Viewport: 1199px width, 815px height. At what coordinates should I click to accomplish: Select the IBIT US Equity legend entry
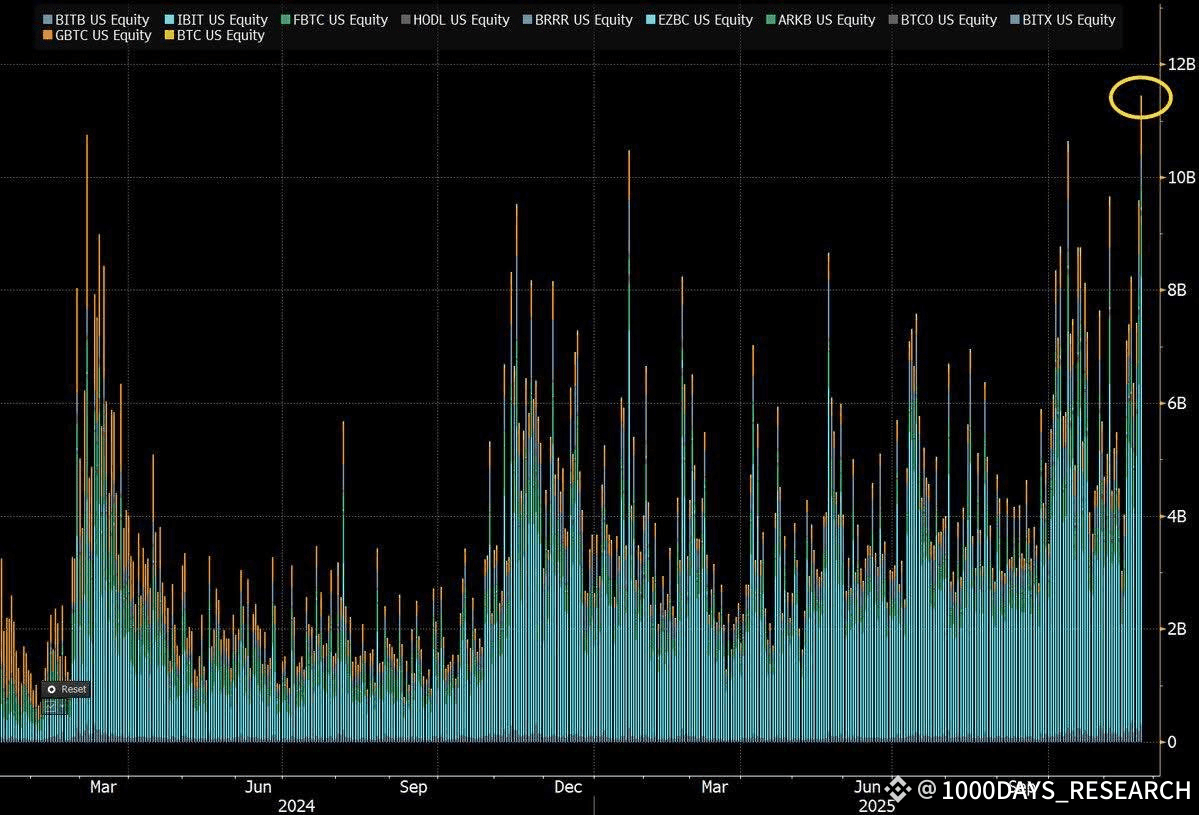coord(216,20)
